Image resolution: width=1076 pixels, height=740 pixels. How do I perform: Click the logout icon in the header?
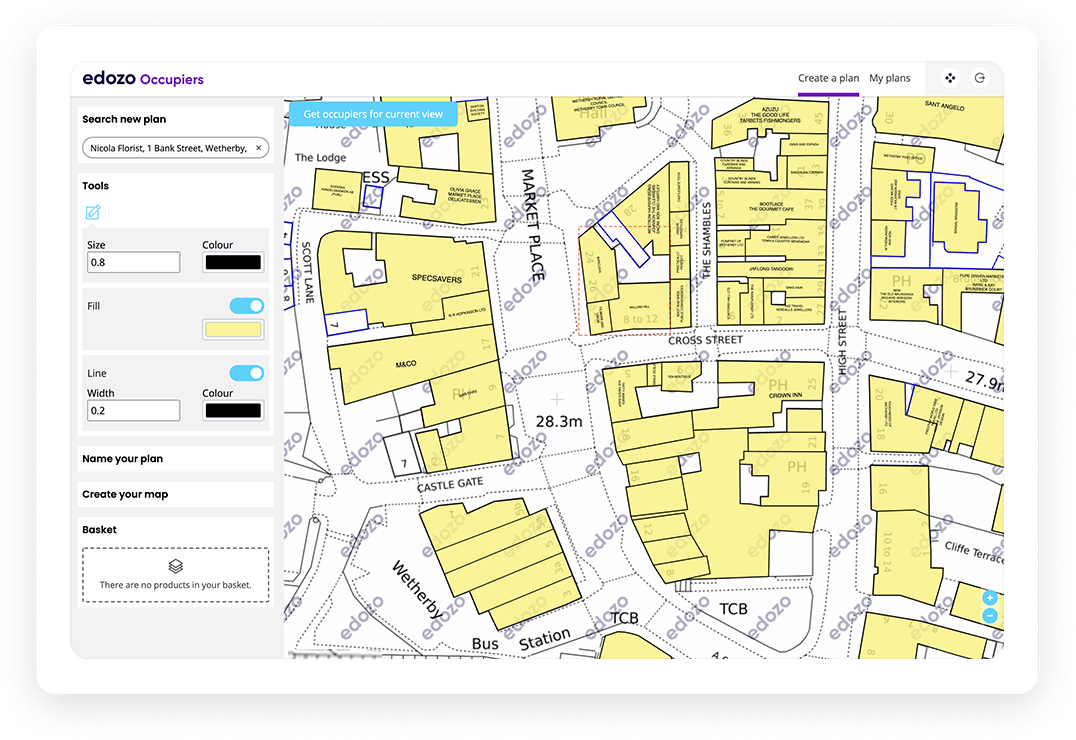[x=980, y=78]
